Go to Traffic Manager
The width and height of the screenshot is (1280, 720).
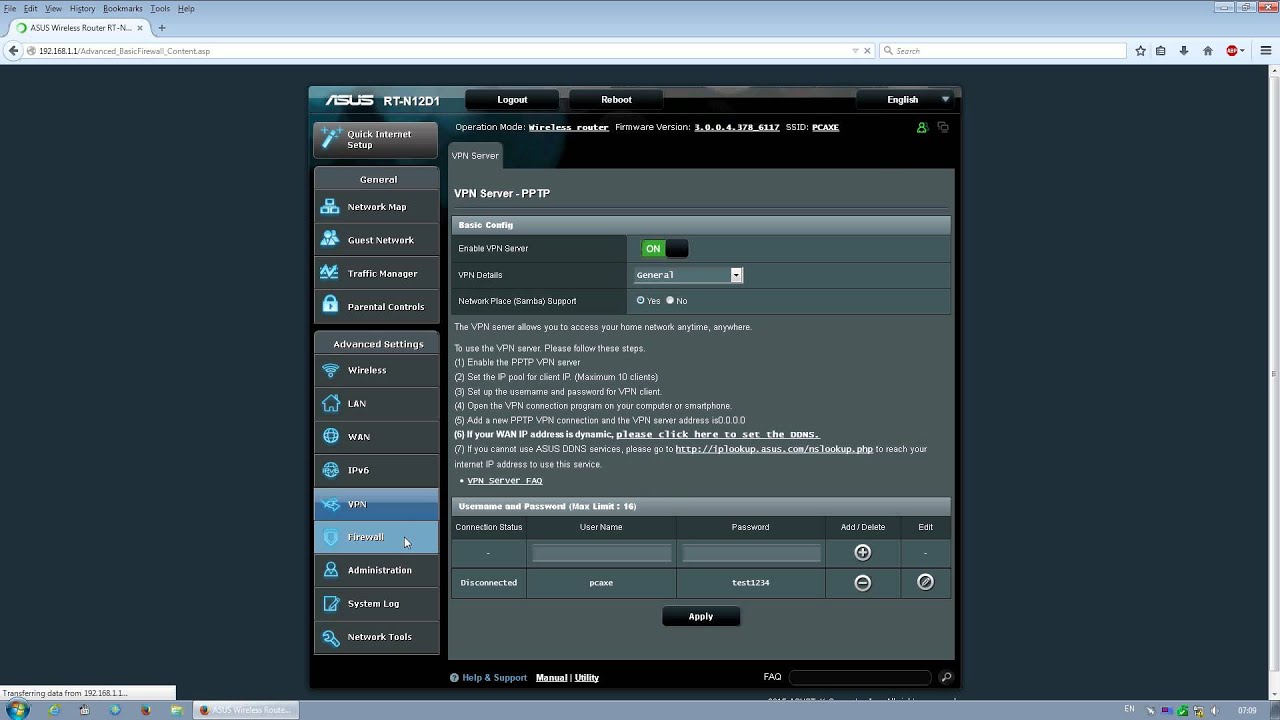point(376,273)
